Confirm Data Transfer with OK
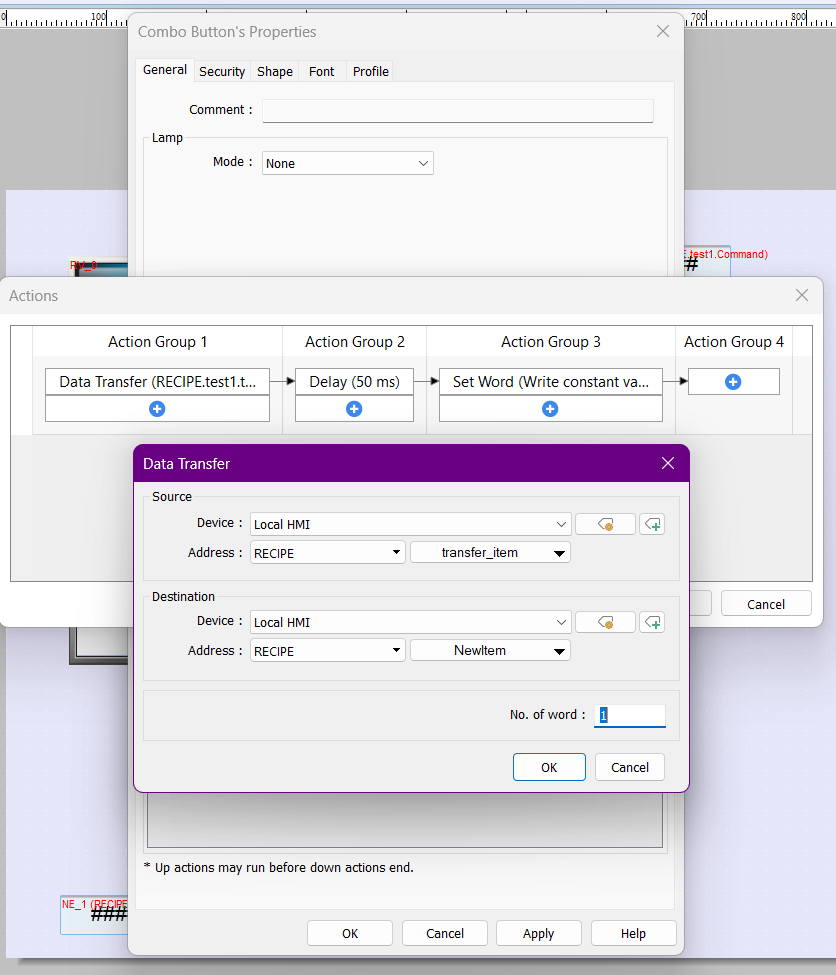 [549, 767]
